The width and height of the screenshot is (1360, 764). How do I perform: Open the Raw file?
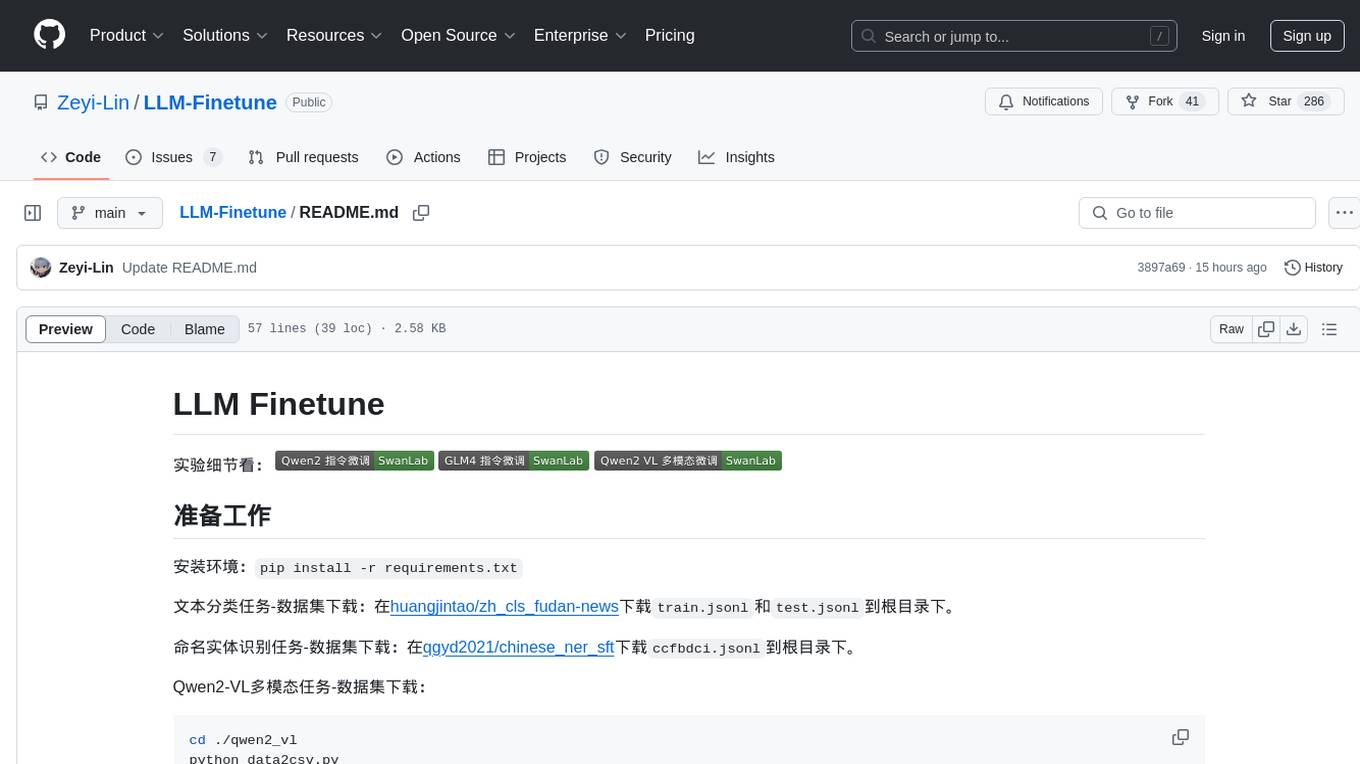[1231, 329]
